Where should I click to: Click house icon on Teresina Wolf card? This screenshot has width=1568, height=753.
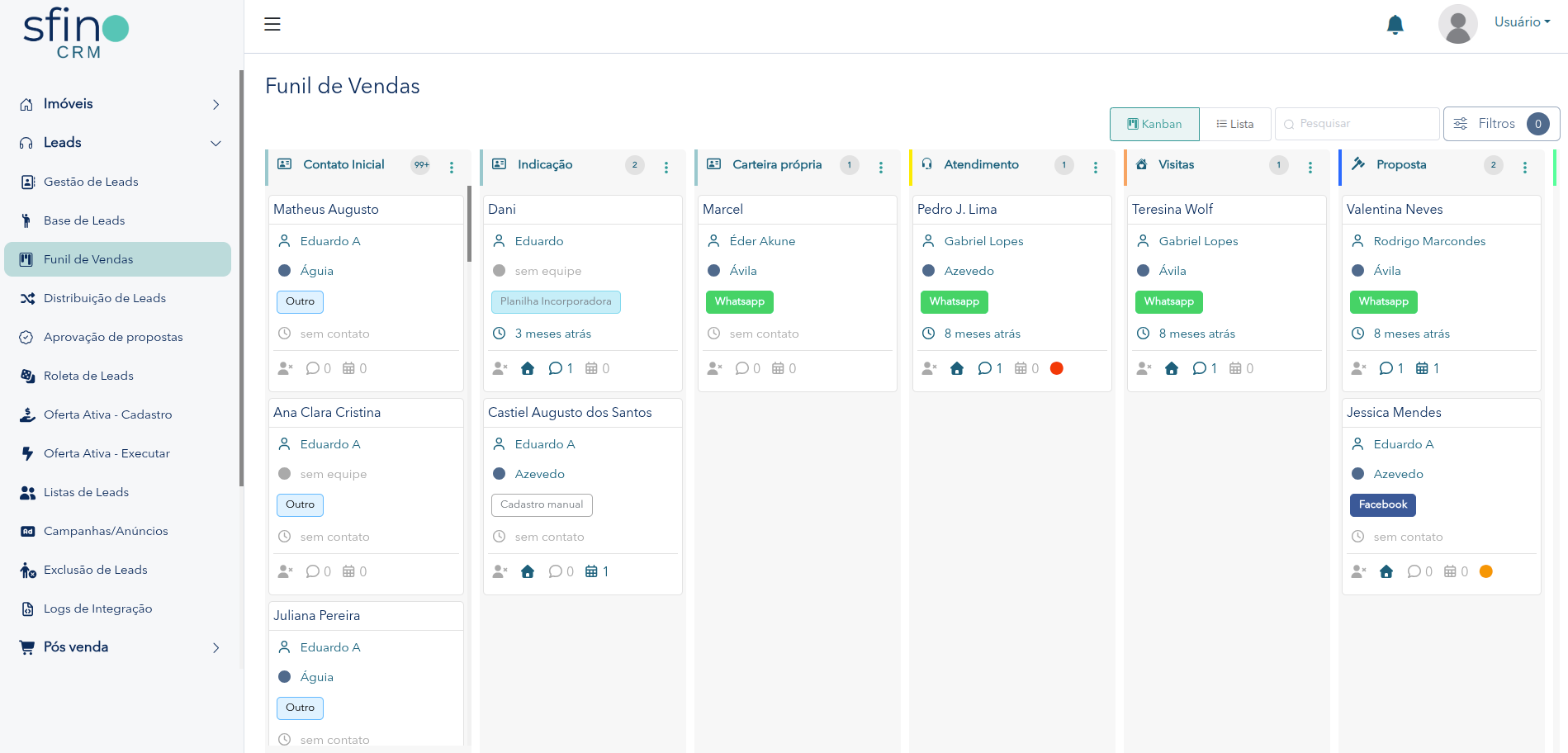tap(1171, 368)
